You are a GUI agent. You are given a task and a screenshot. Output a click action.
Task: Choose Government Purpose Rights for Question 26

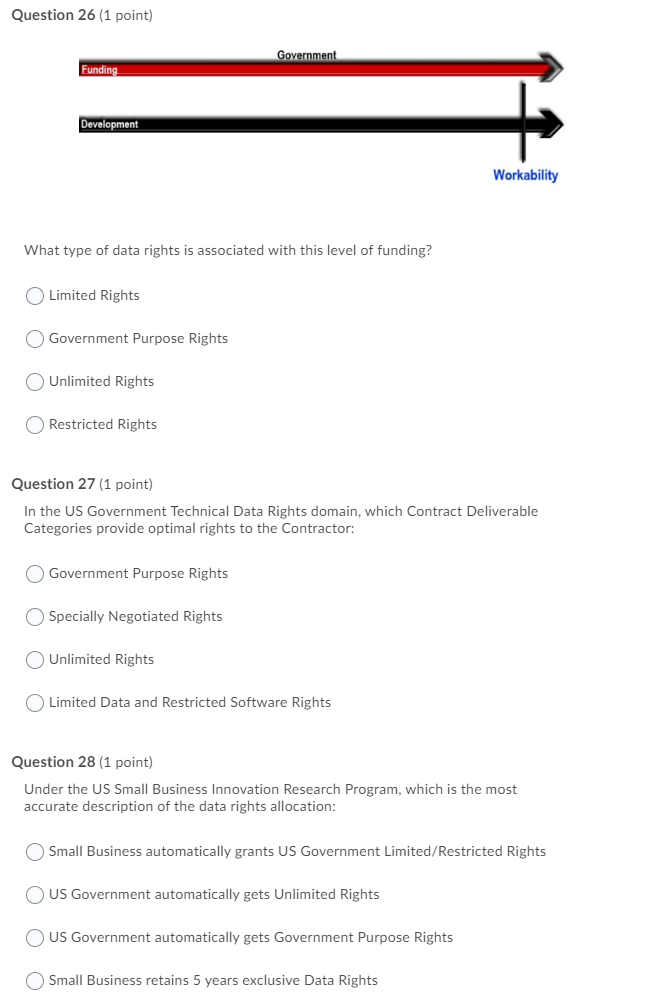click(x=35, y=338)
